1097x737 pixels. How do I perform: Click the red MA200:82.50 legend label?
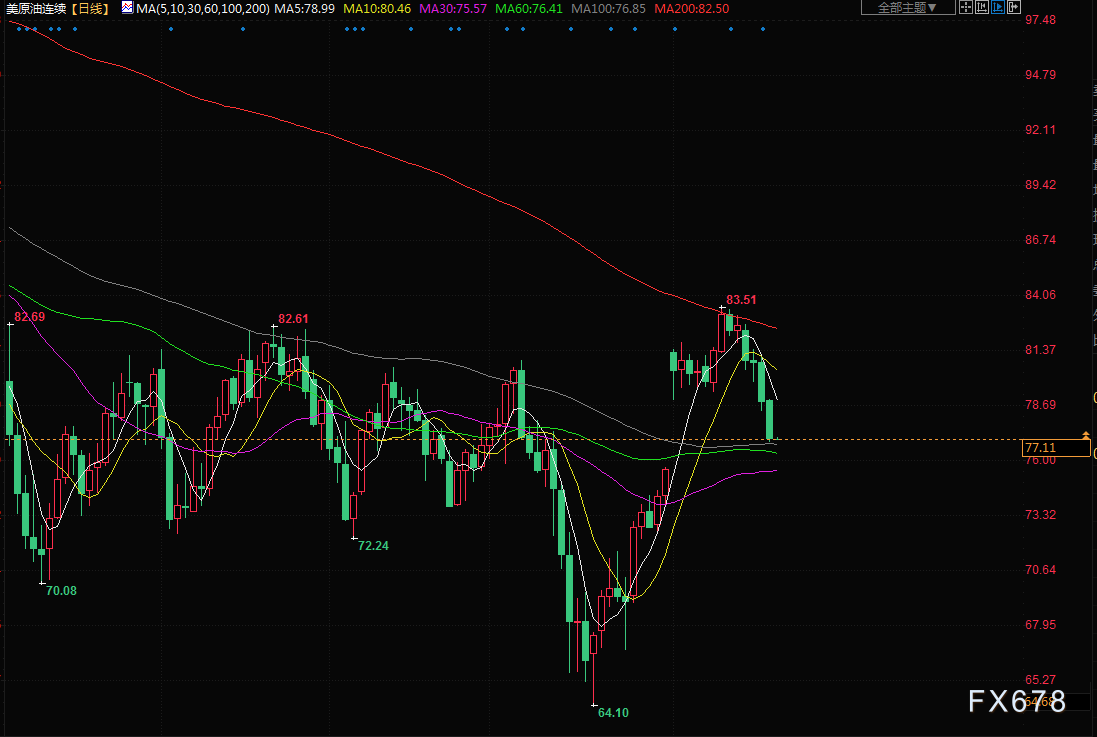click(692, 8)
